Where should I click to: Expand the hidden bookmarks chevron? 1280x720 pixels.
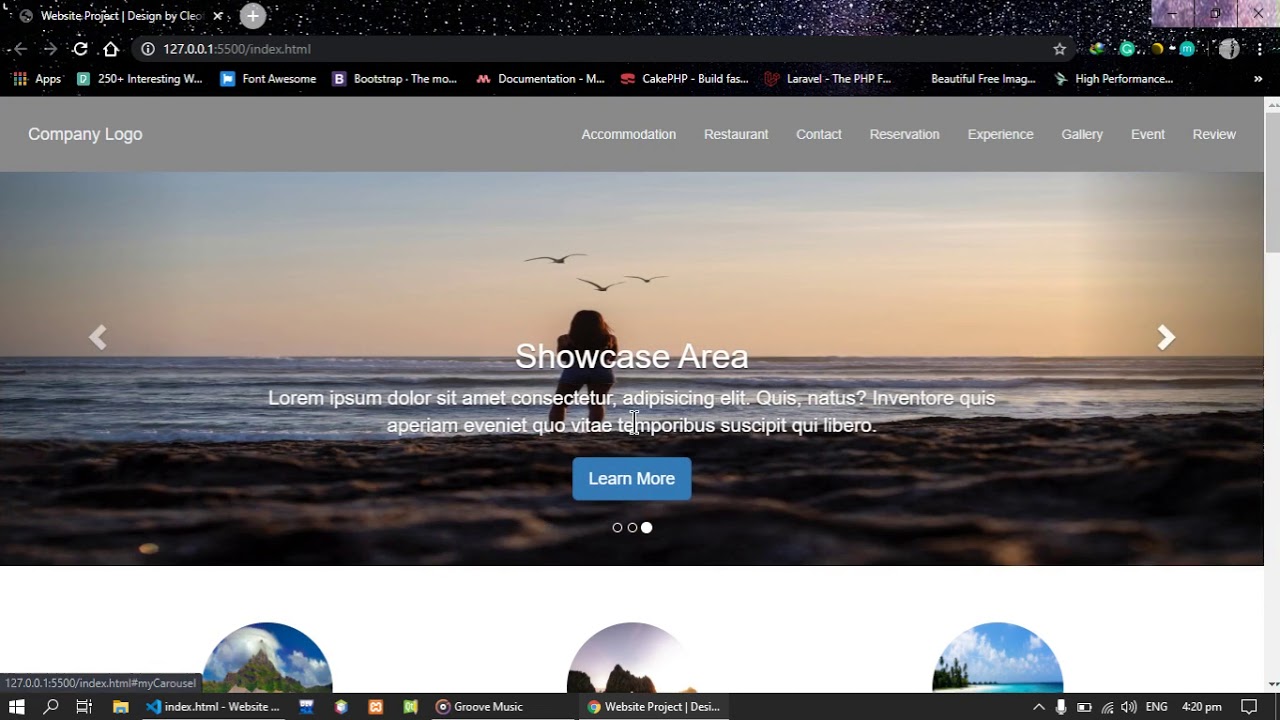(x=1258, y=79)
